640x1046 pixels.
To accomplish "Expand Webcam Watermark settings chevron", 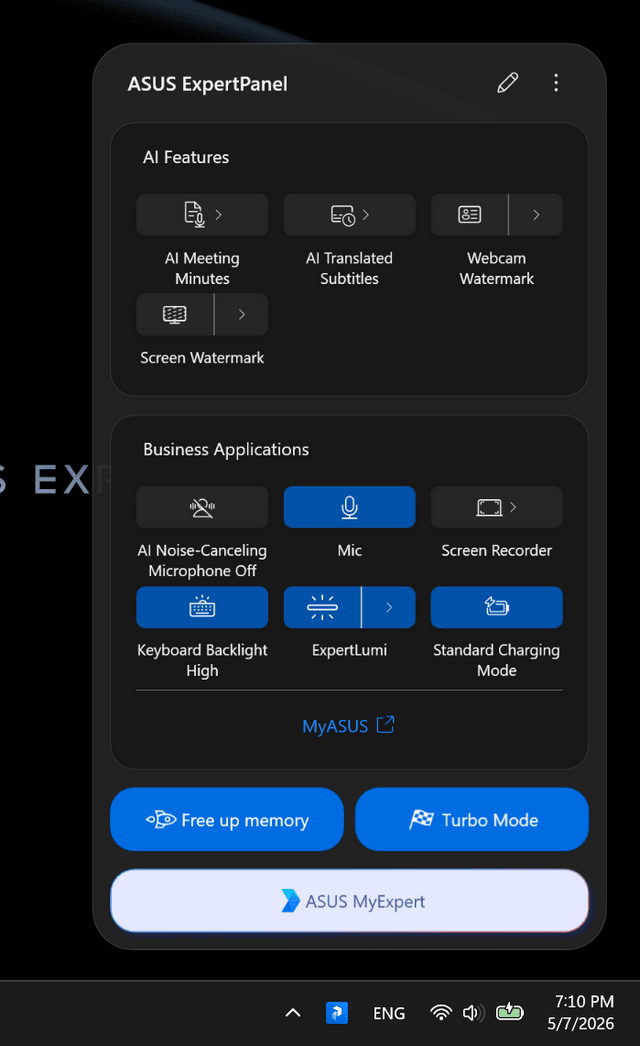I will pos(536,215).
